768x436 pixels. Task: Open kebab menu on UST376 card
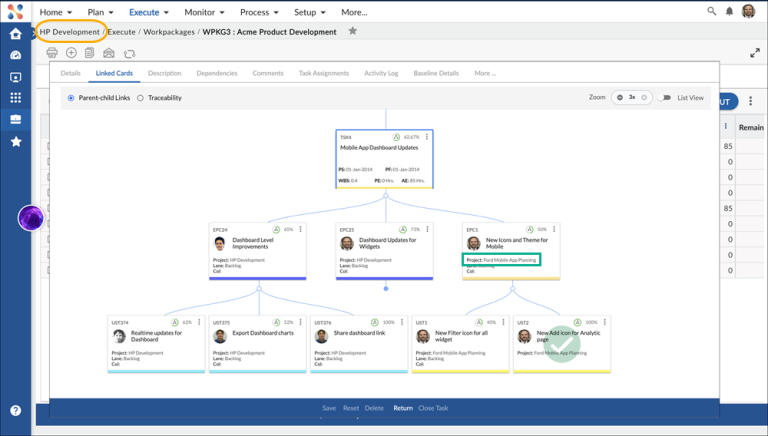[402, 322]
